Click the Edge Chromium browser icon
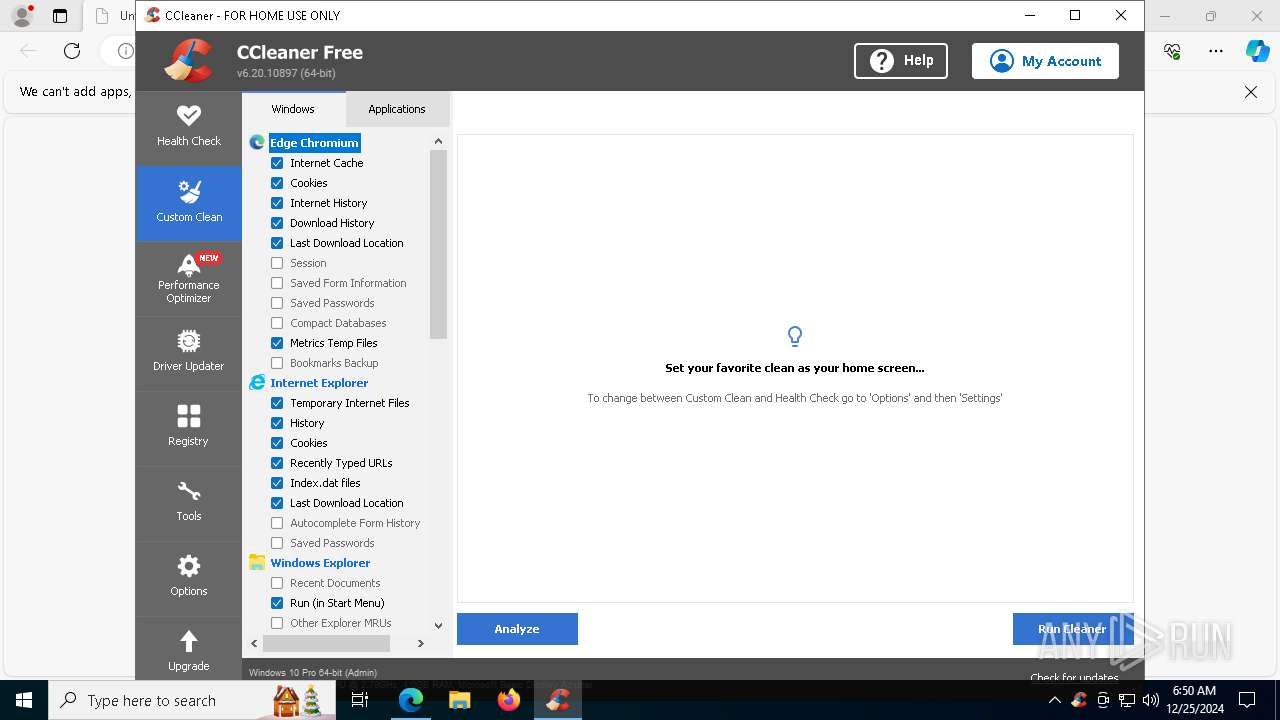The image size is (1280, 720). (x=257, y=143)
